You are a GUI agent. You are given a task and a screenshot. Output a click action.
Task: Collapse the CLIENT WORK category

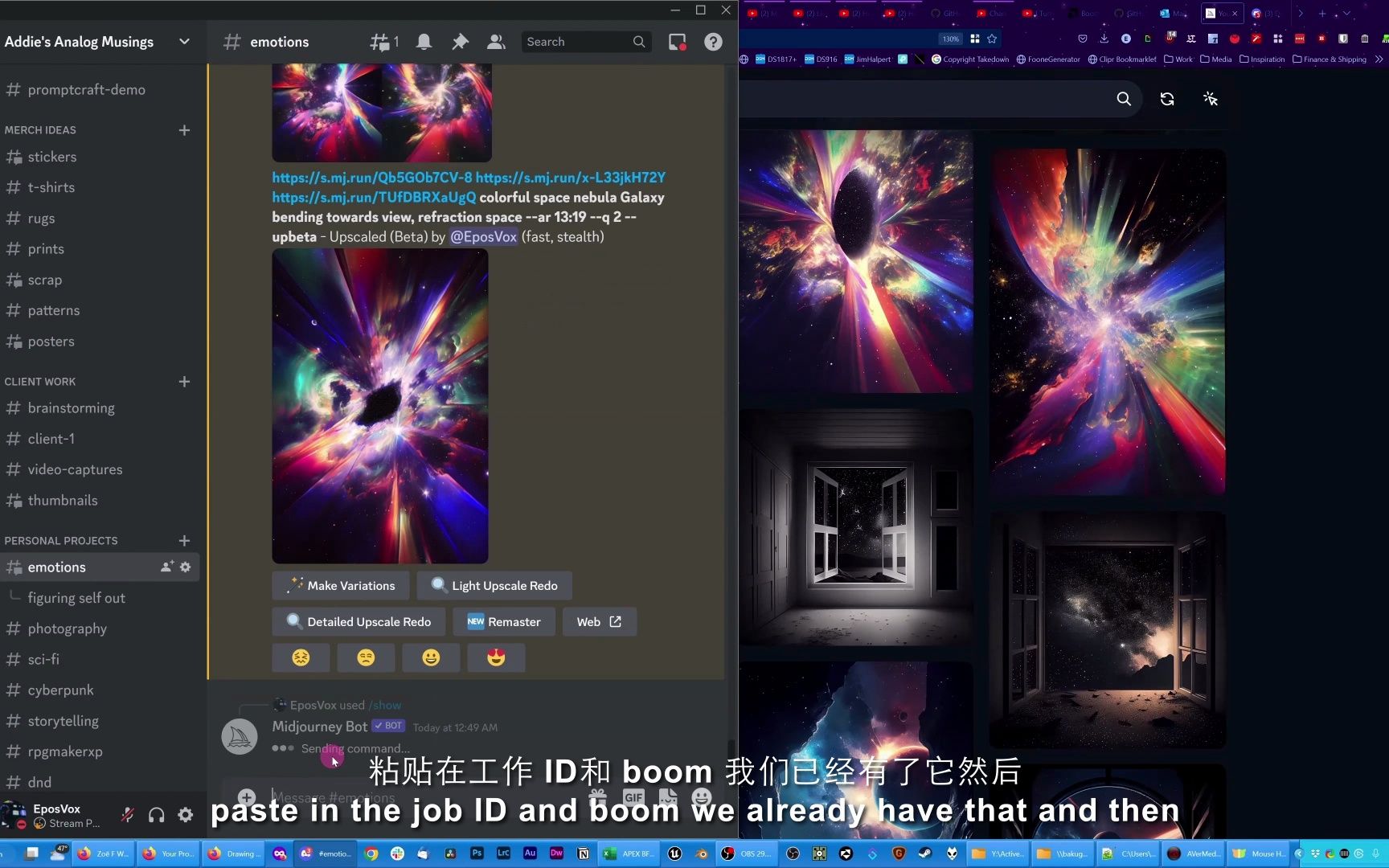click(40, 382)
